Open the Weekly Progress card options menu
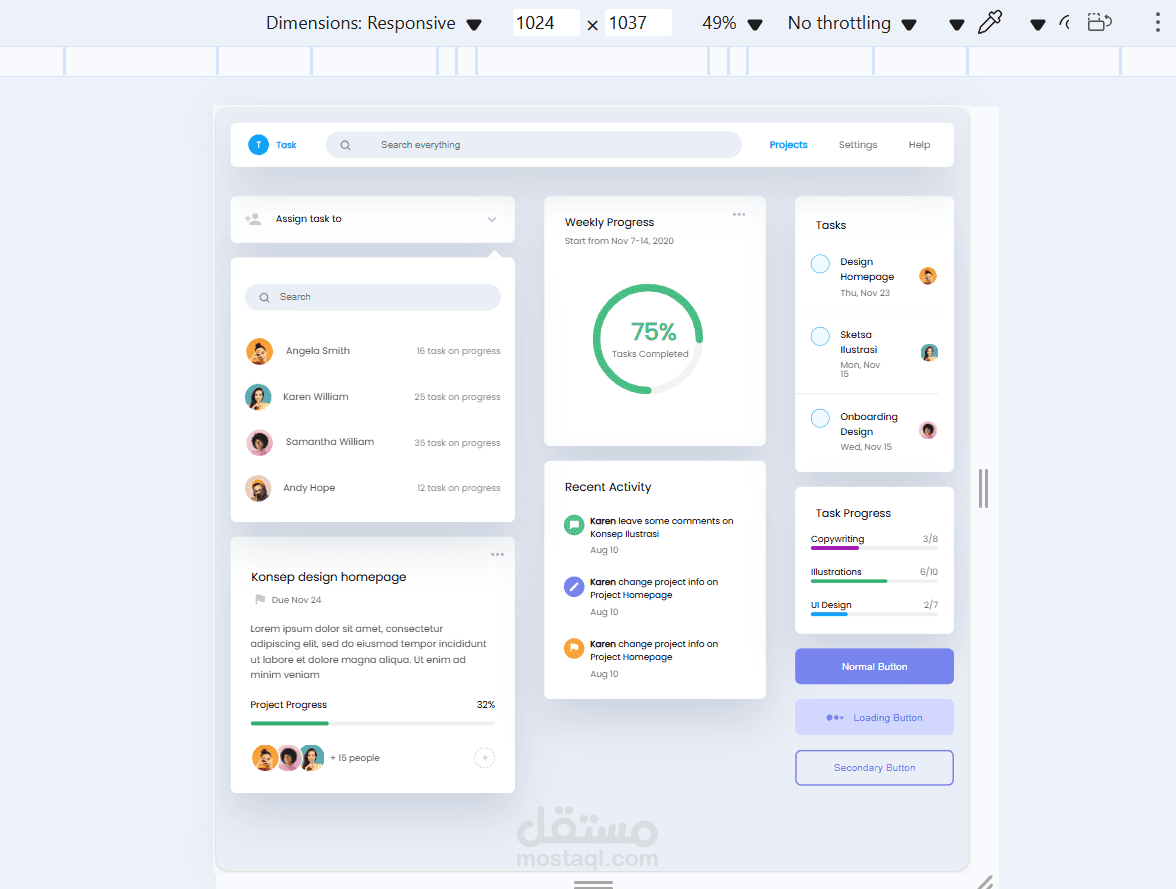 click(739, 214)
